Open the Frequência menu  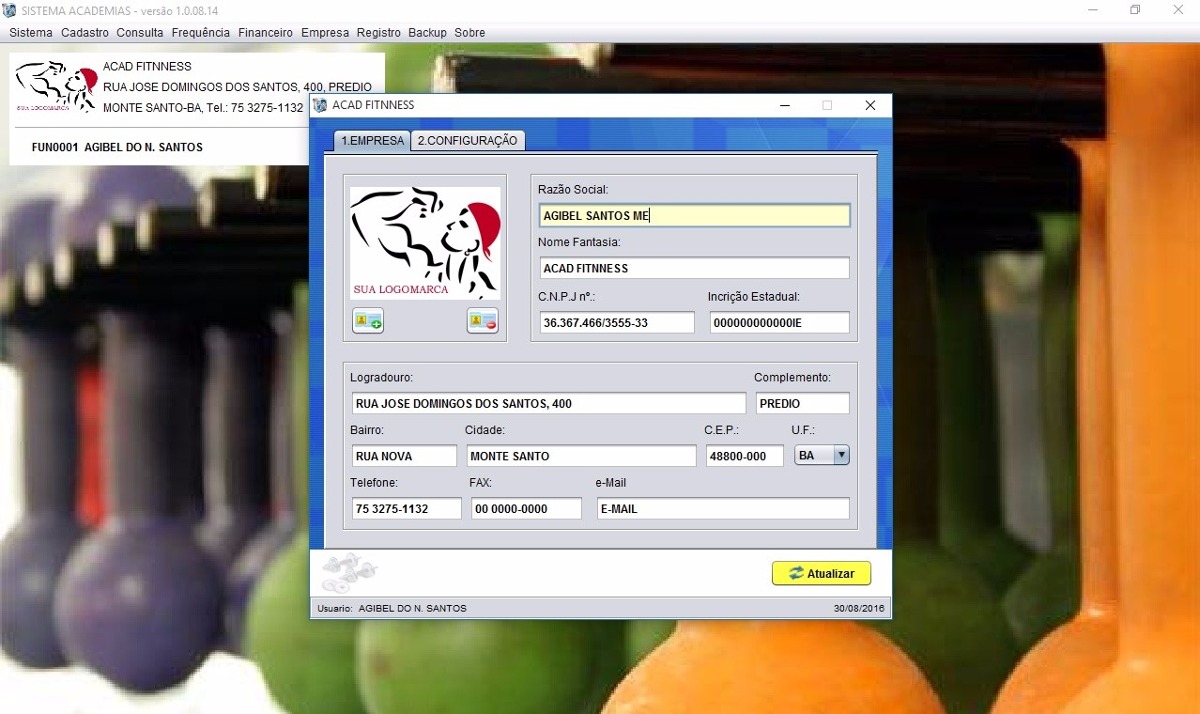(201, 32)
